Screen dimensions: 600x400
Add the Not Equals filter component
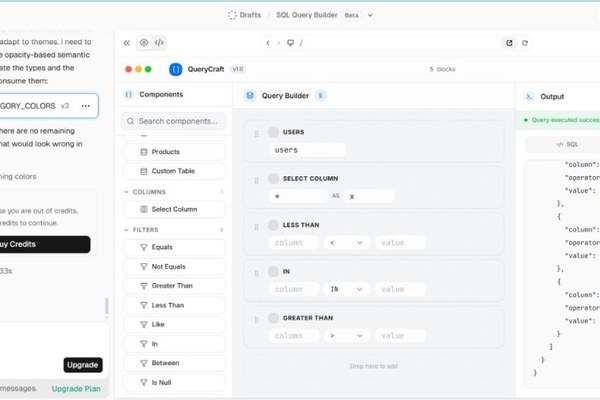pos(174,266)
